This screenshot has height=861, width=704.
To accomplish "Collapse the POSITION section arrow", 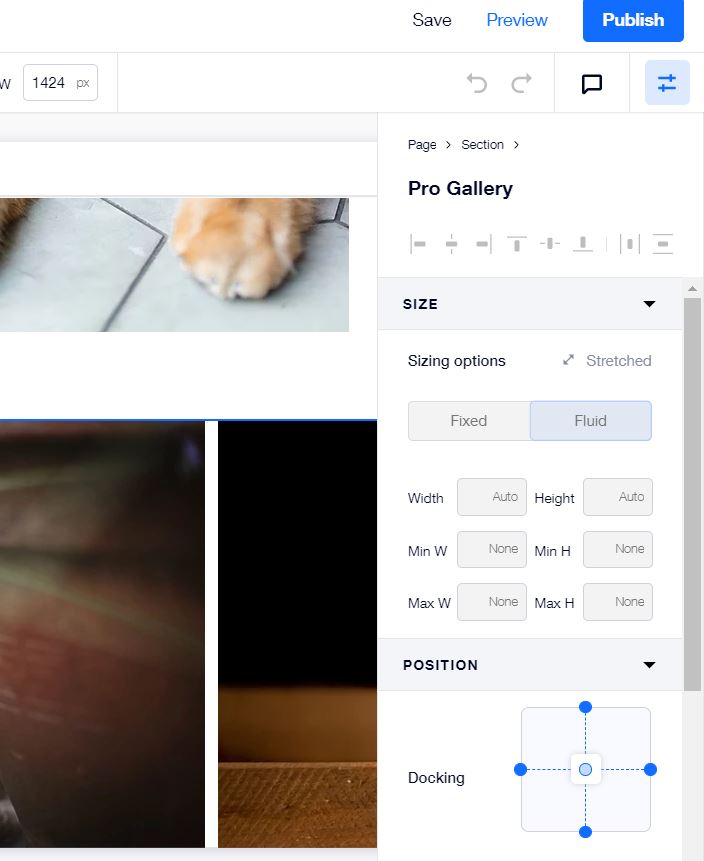I will [649, 665].
